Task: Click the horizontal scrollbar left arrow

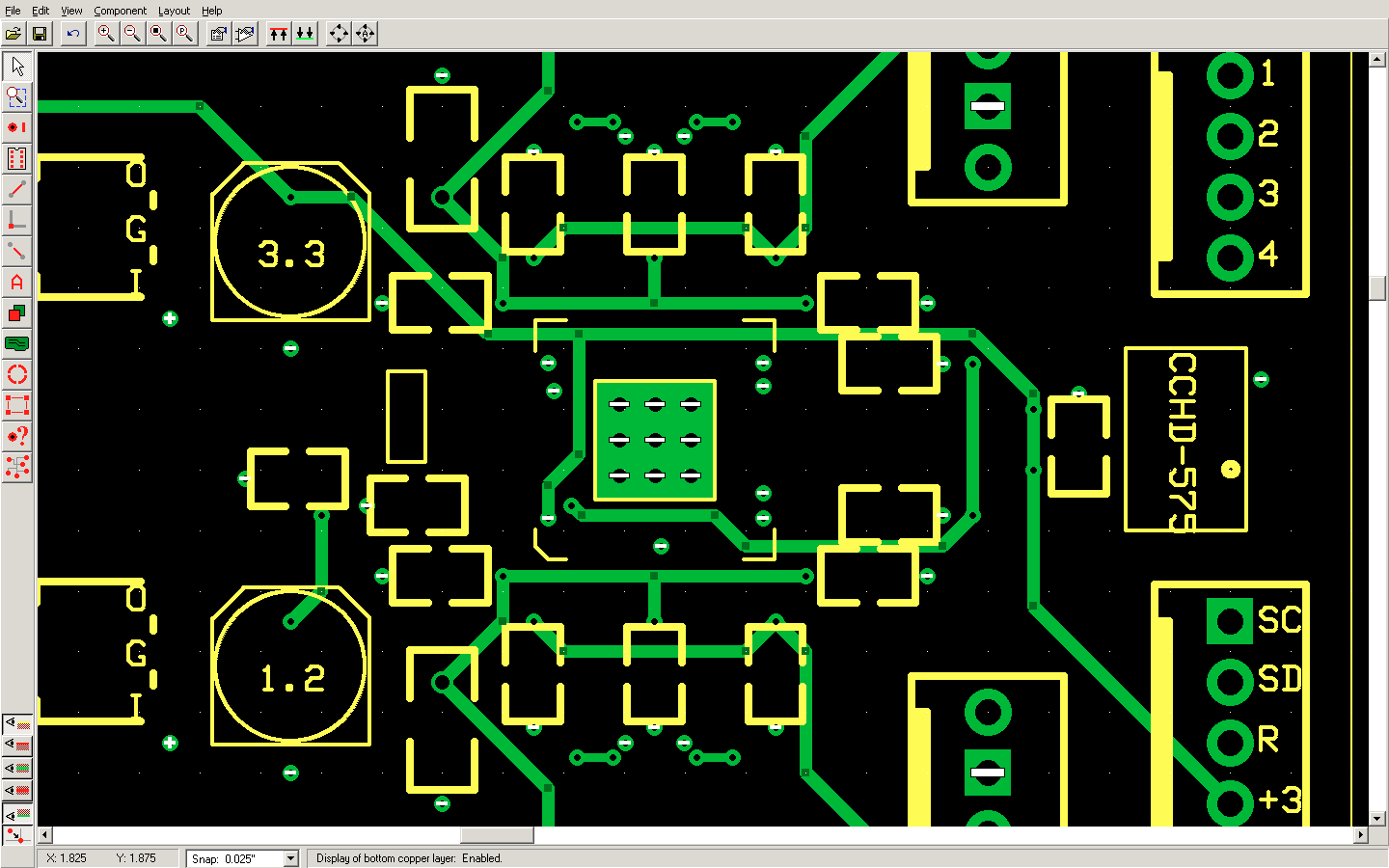Action: point(45,835)
